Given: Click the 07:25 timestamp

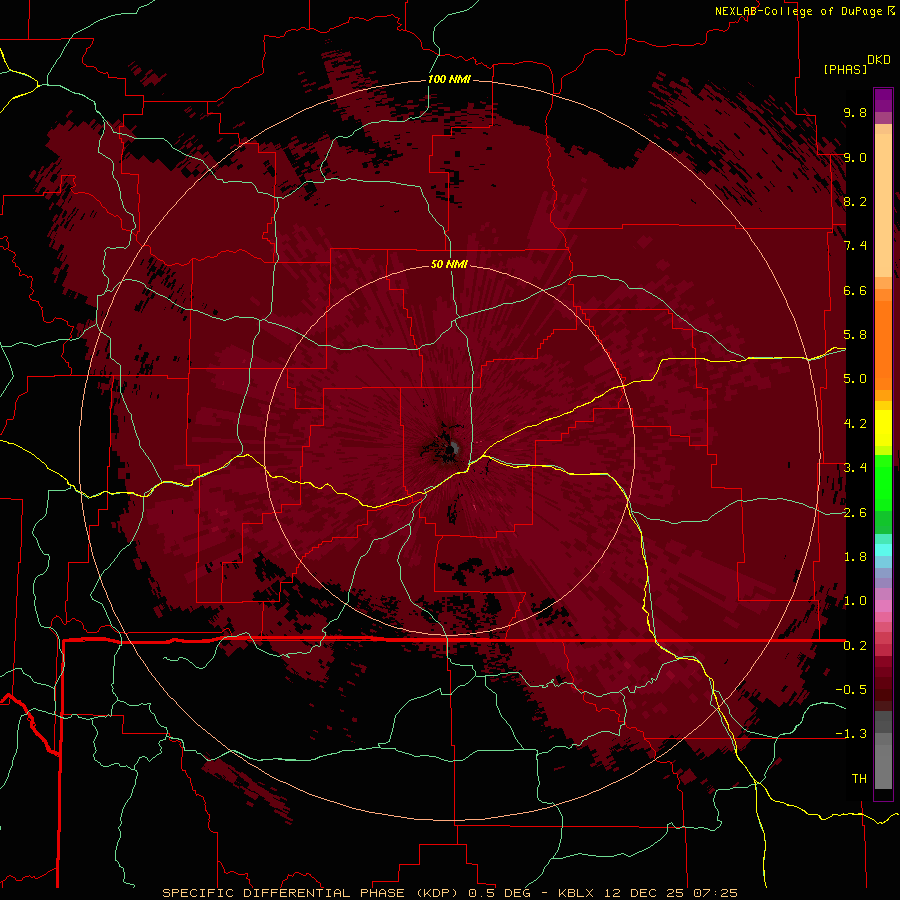Looking at the screenshot, I should pos(715,893).
